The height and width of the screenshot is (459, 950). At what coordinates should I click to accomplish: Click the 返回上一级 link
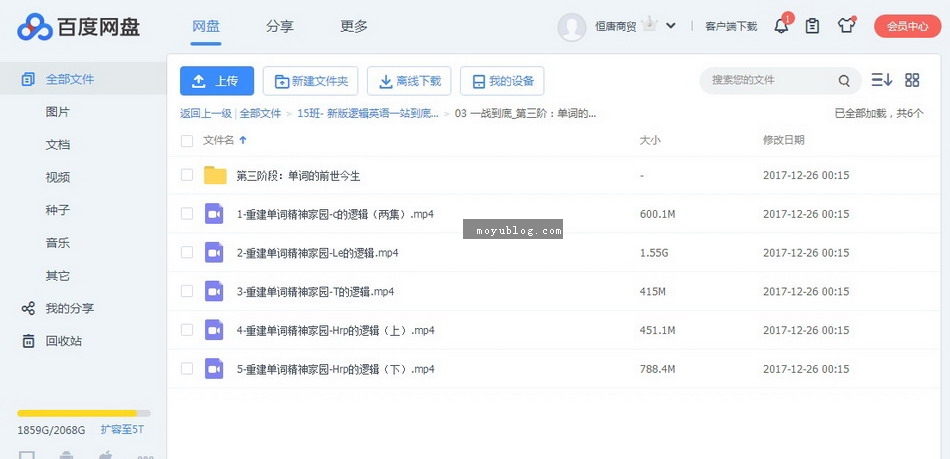[x=206, y=113]
